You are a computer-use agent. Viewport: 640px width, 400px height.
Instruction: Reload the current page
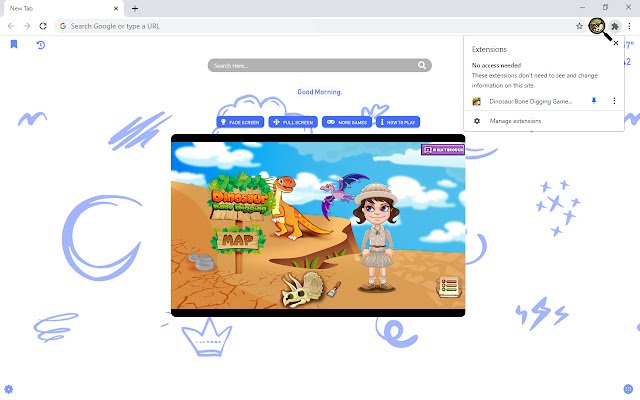(x=43, y=26)
